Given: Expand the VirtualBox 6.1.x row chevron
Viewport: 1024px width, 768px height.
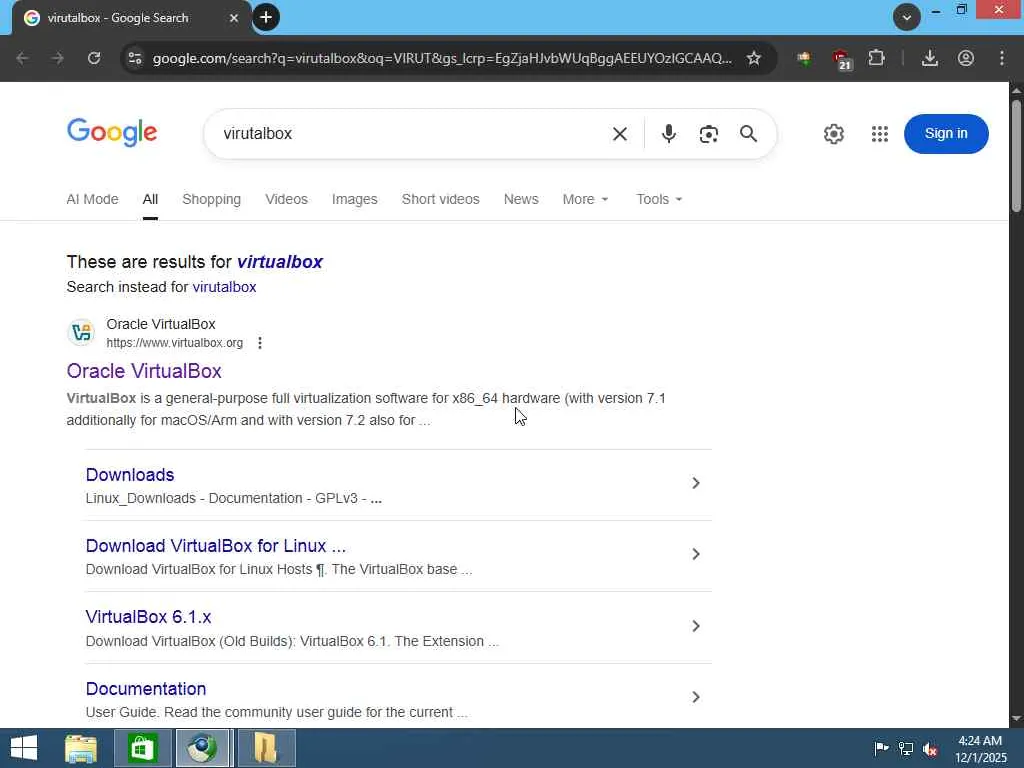Looking at the screenshot, I should tap(696, 626).
